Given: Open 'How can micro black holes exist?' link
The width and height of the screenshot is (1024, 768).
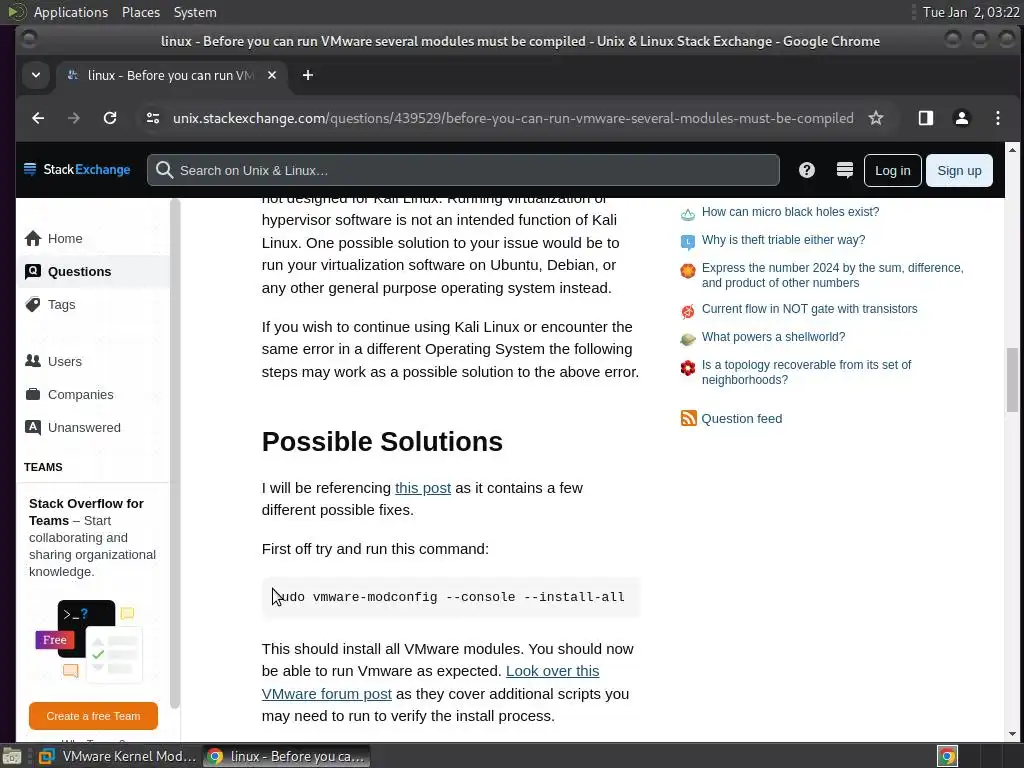Looking at the screenshot, I should click(x=790, y=212).
